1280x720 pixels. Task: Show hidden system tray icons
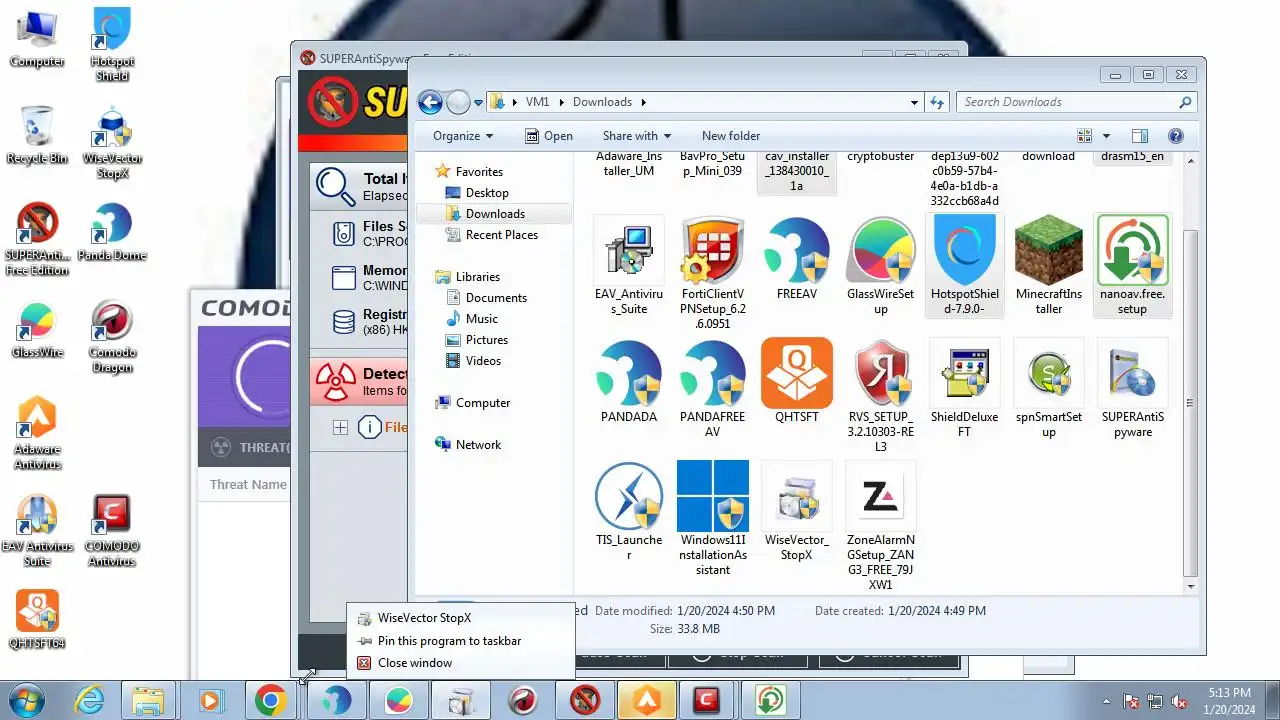pyautogui.click(x=1107, y=701)
